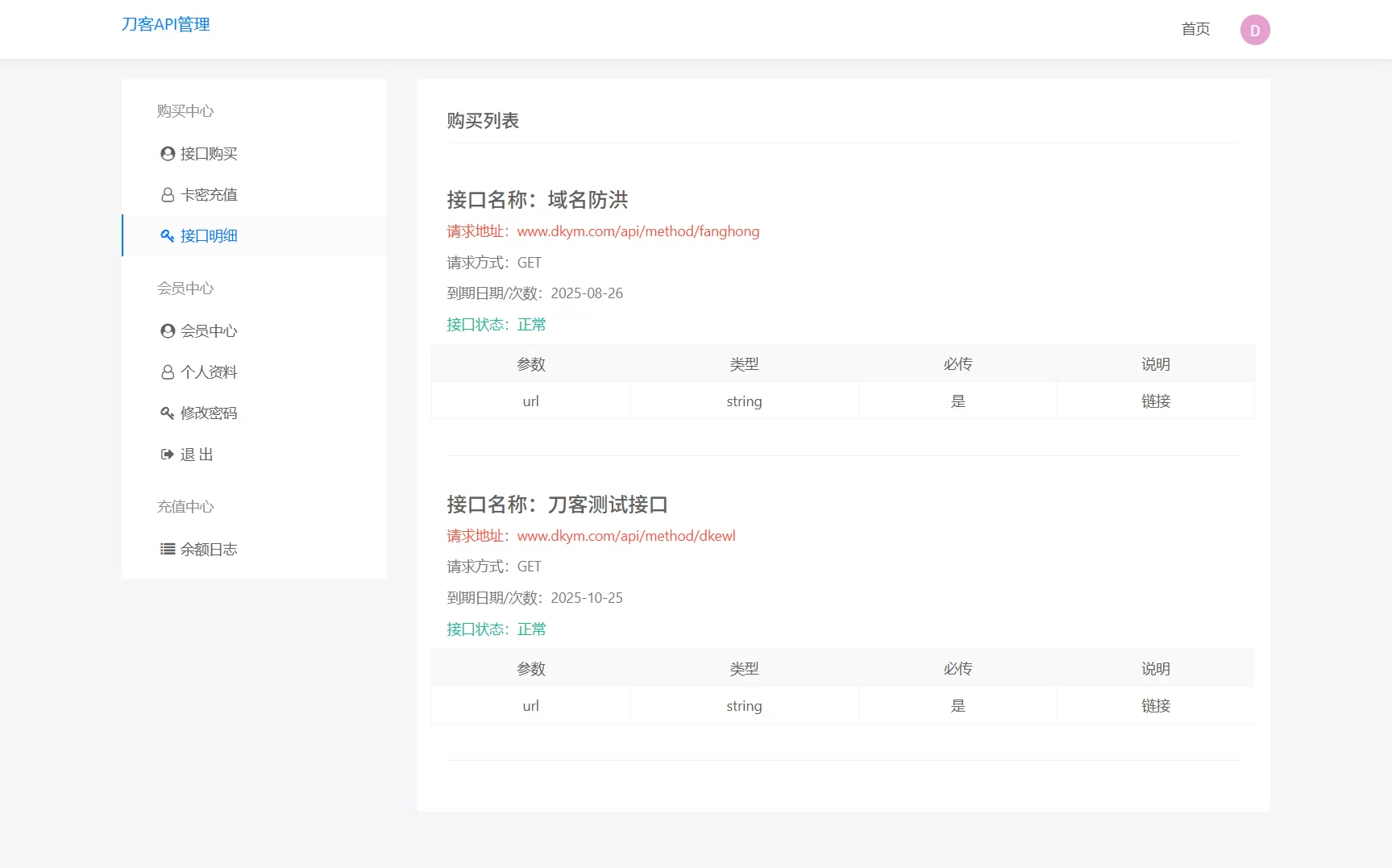Click the 会员中心 section header

[x=185, y=288]
